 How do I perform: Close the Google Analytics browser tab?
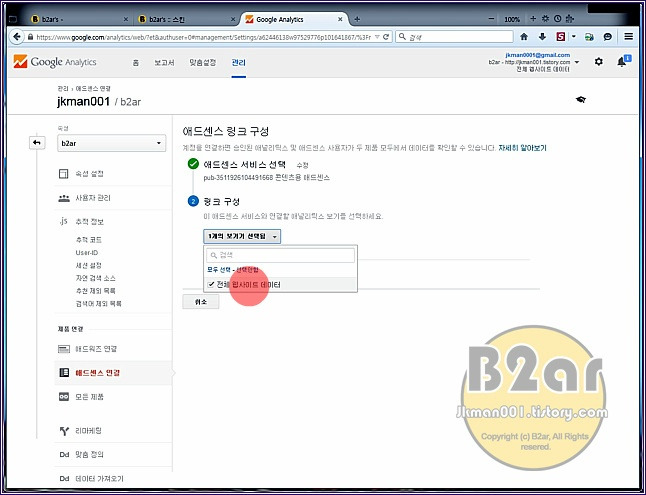(340, 19)
